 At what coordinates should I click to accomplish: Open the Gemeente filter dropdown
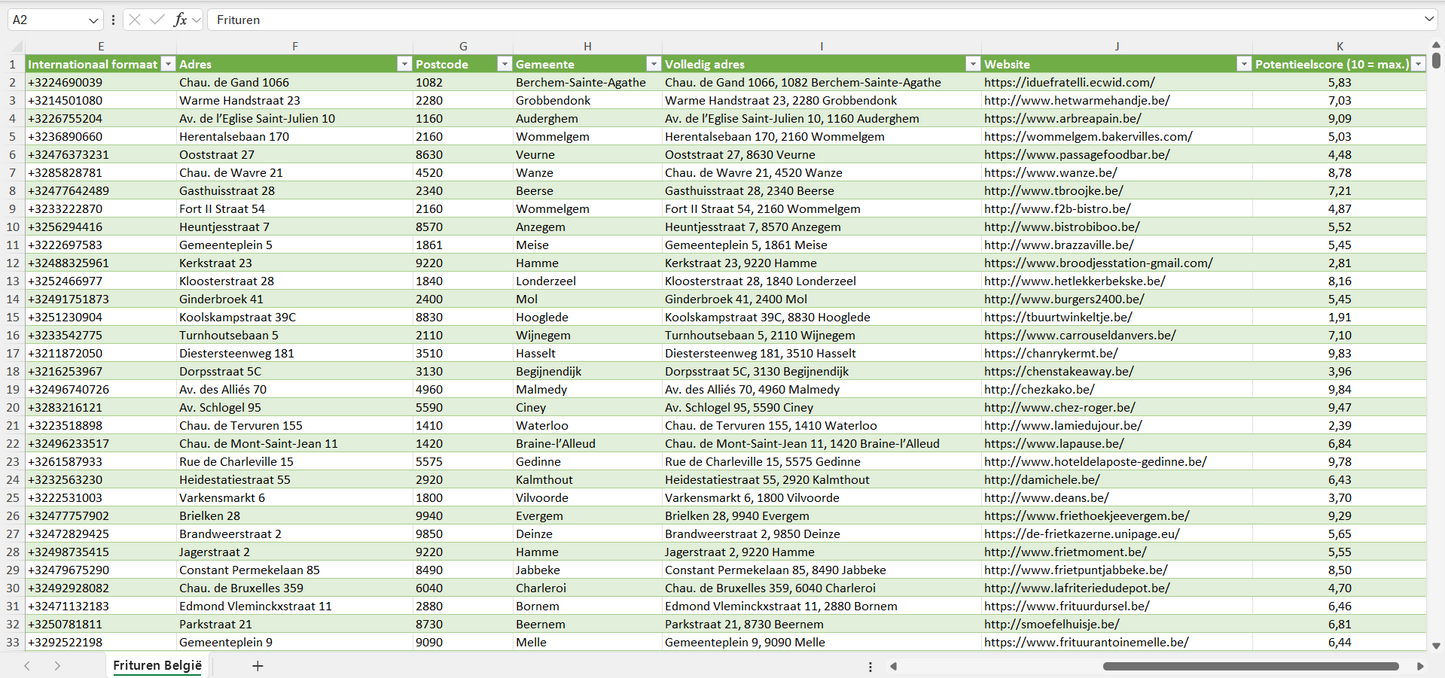(x=653, y=64)
